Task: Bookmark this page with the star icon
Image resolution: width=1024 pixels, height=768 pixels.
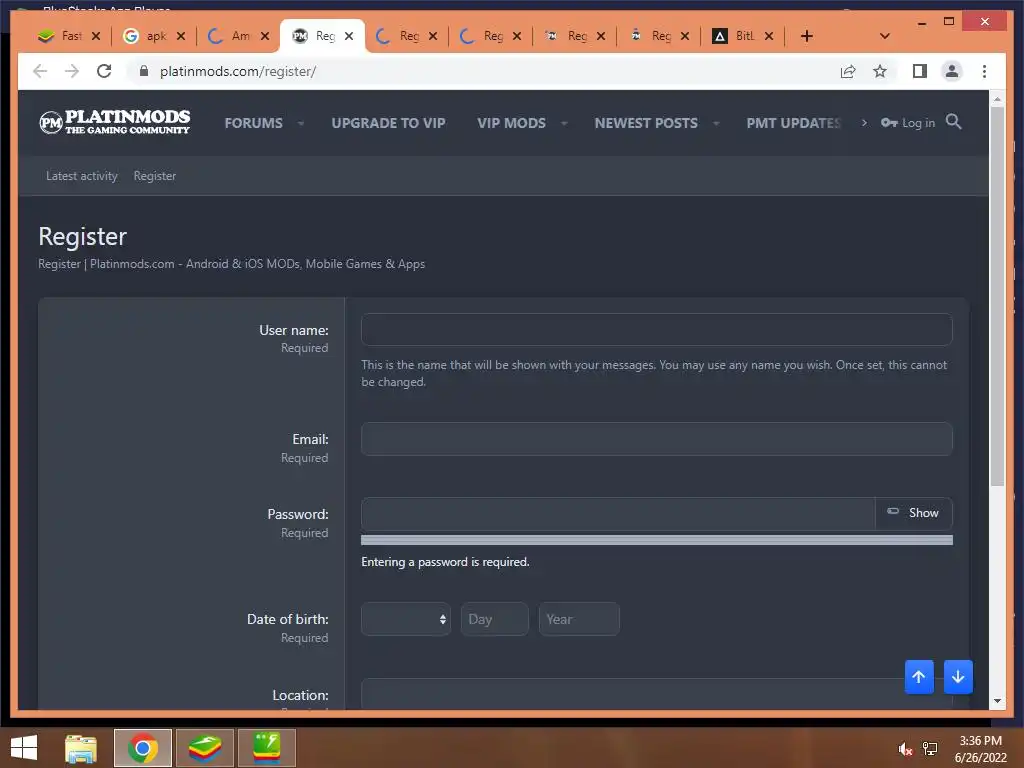Action: [880, 71]
